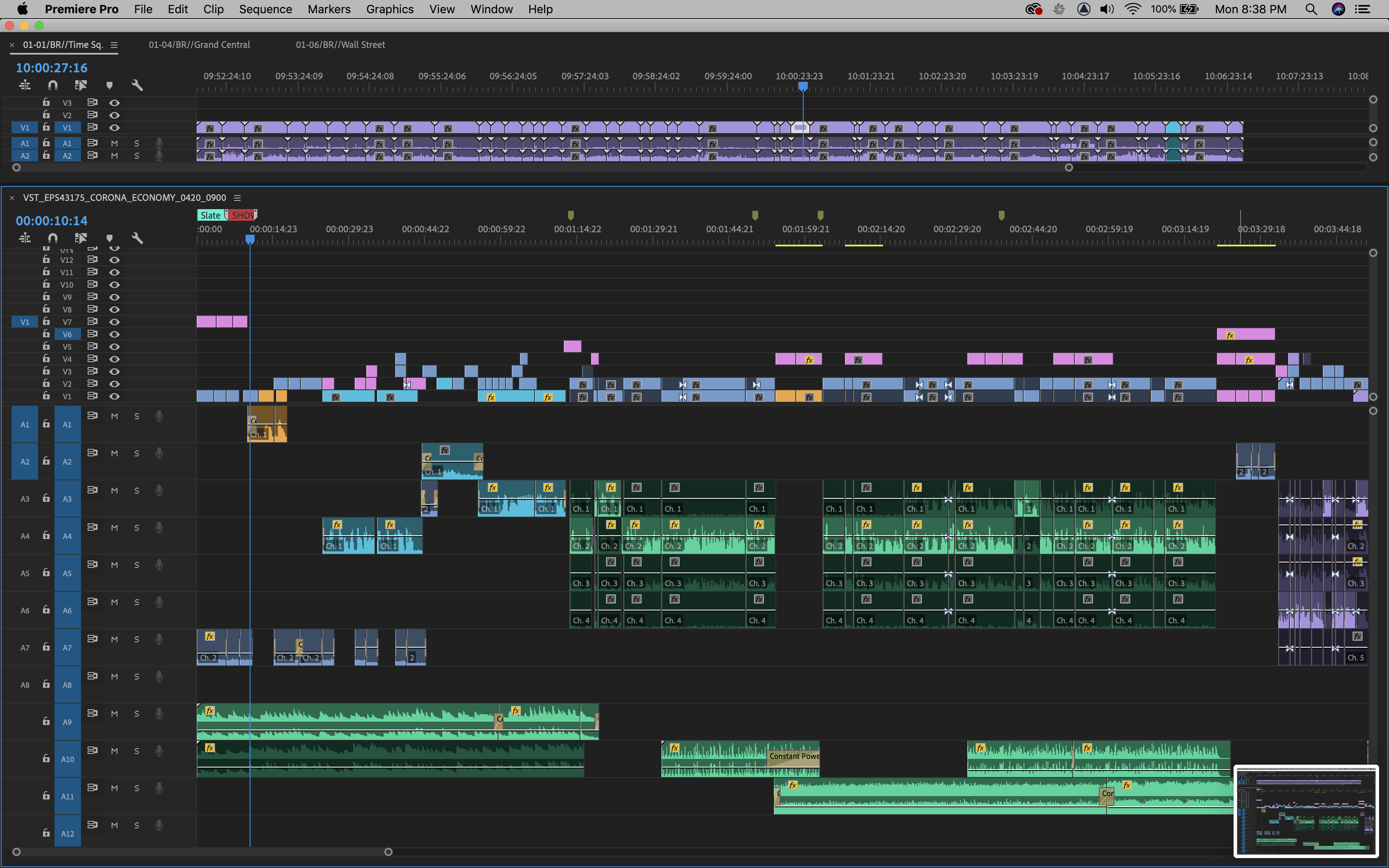Solo audio track A11
The width and height of the screenshot is (1389, 868).
point(136,788)
